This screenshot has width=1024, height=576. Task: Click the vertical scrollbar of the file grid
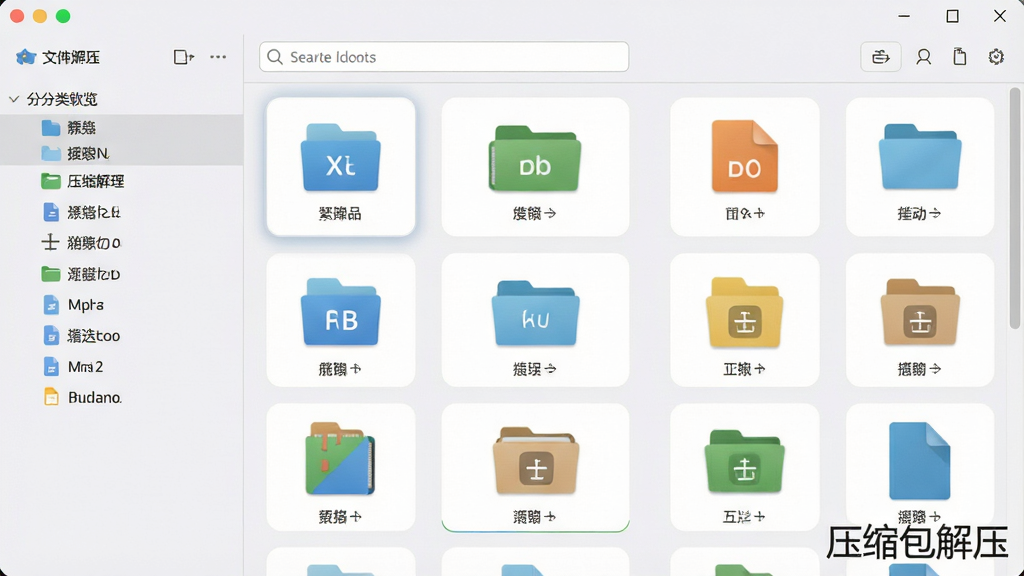tap(1014, 208)
